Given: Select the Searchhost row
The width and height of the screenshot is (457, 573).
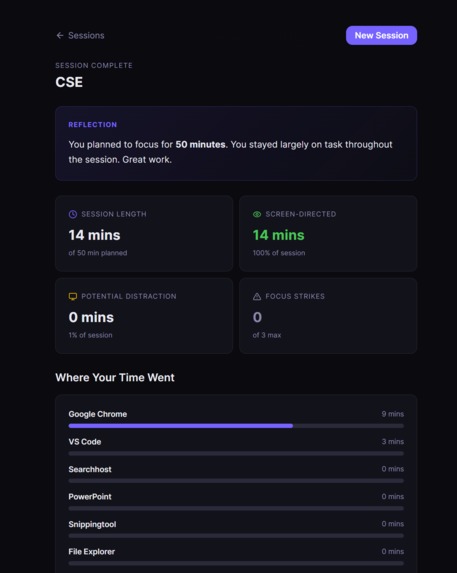Looking at the screenshot, I should [x=236, y=474].
